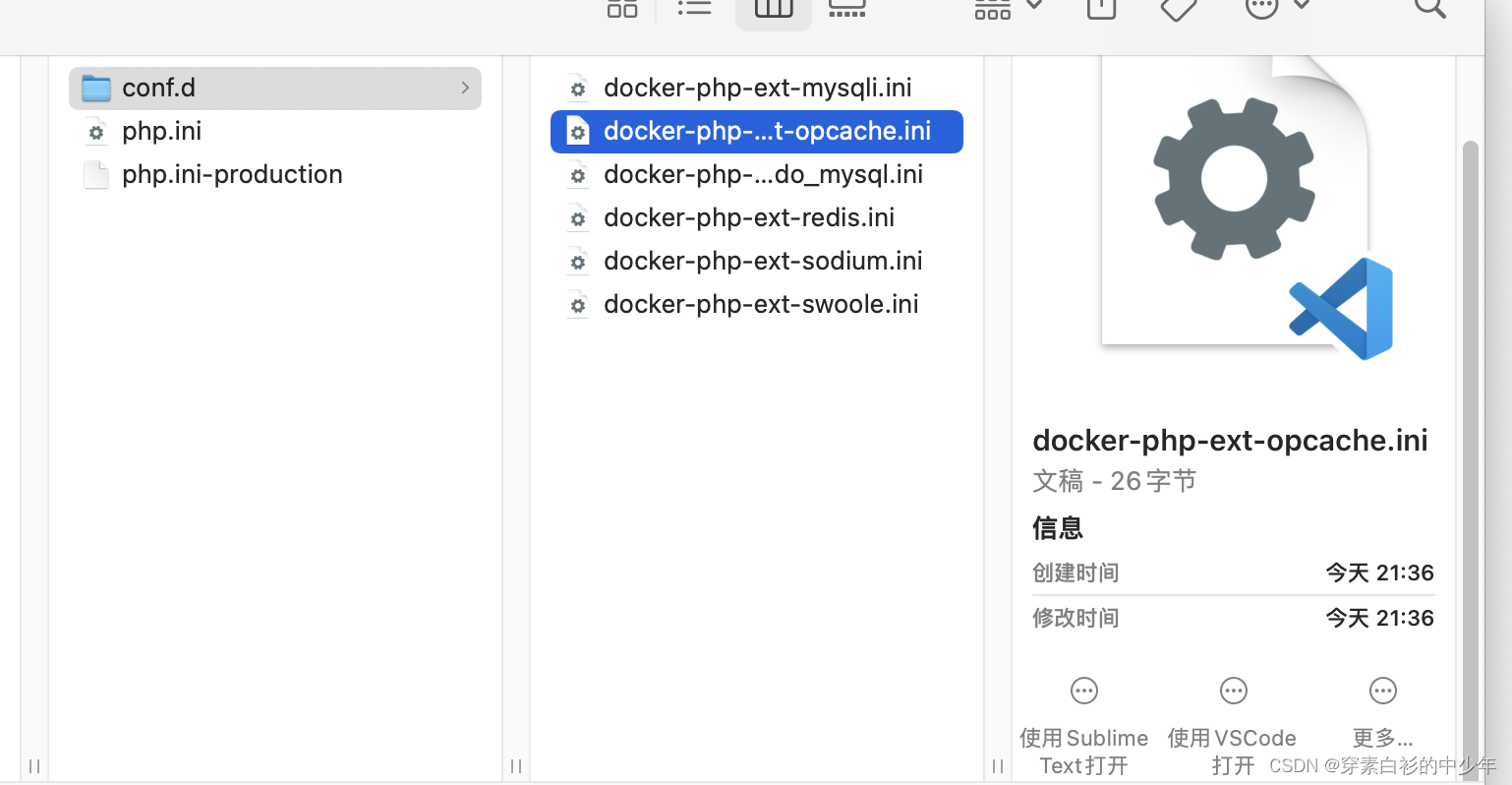Switch to icon view in the toolbar
The image size is (1512, 785).
[621, 8]
